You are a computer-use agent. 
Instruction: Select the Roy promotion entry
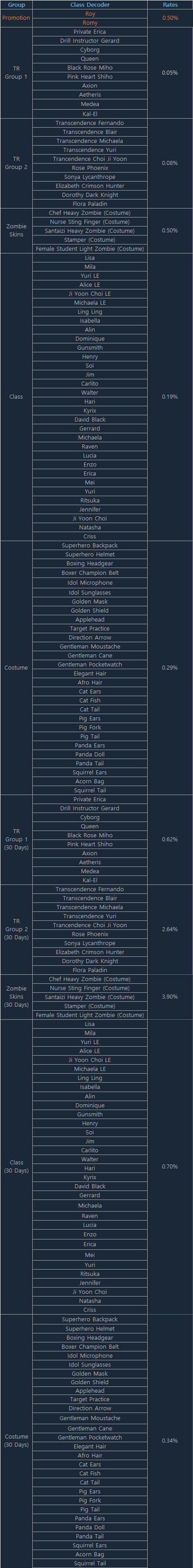pos(90,14)
